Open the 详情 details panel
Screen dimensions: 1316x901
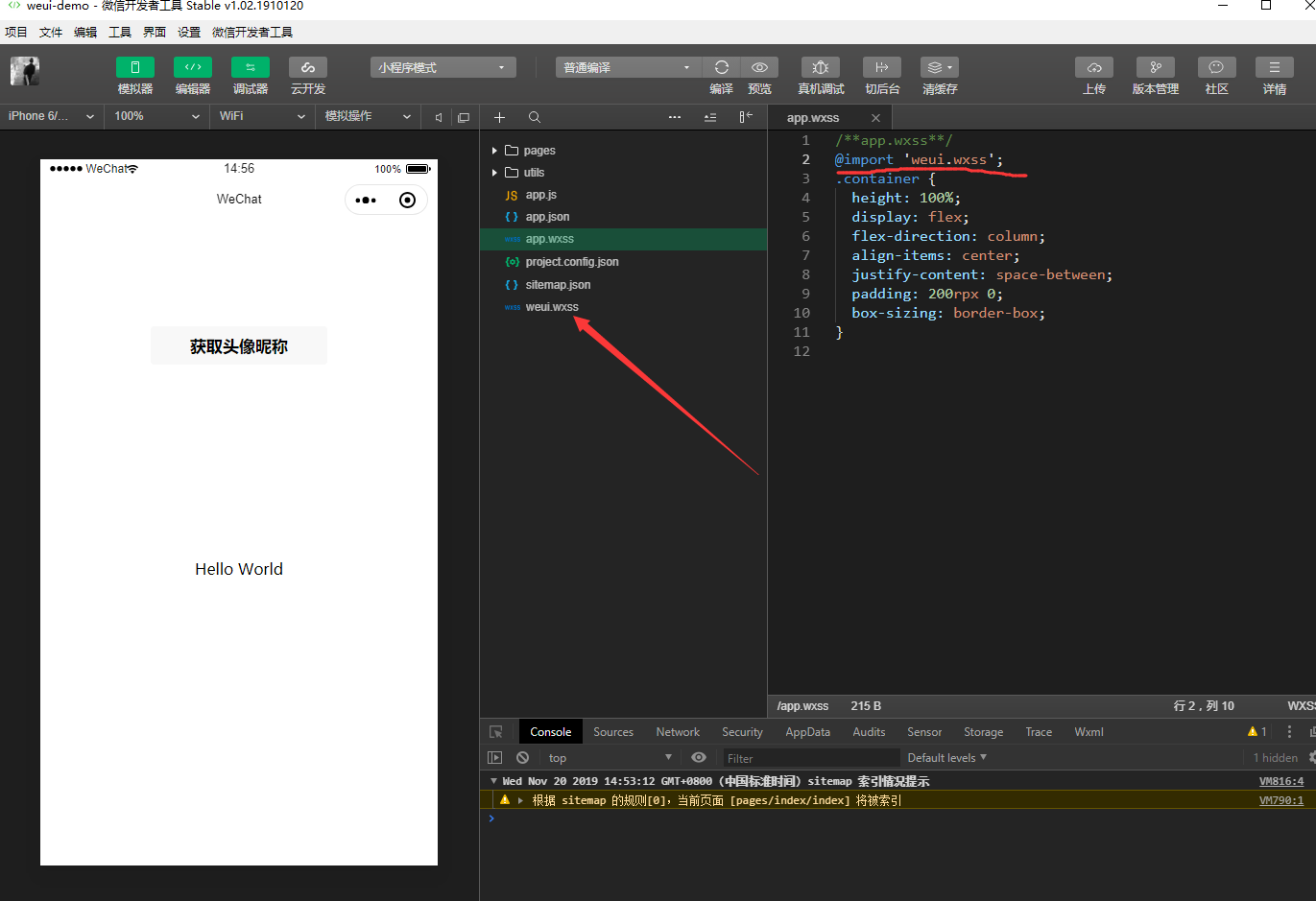point(1275,67)
